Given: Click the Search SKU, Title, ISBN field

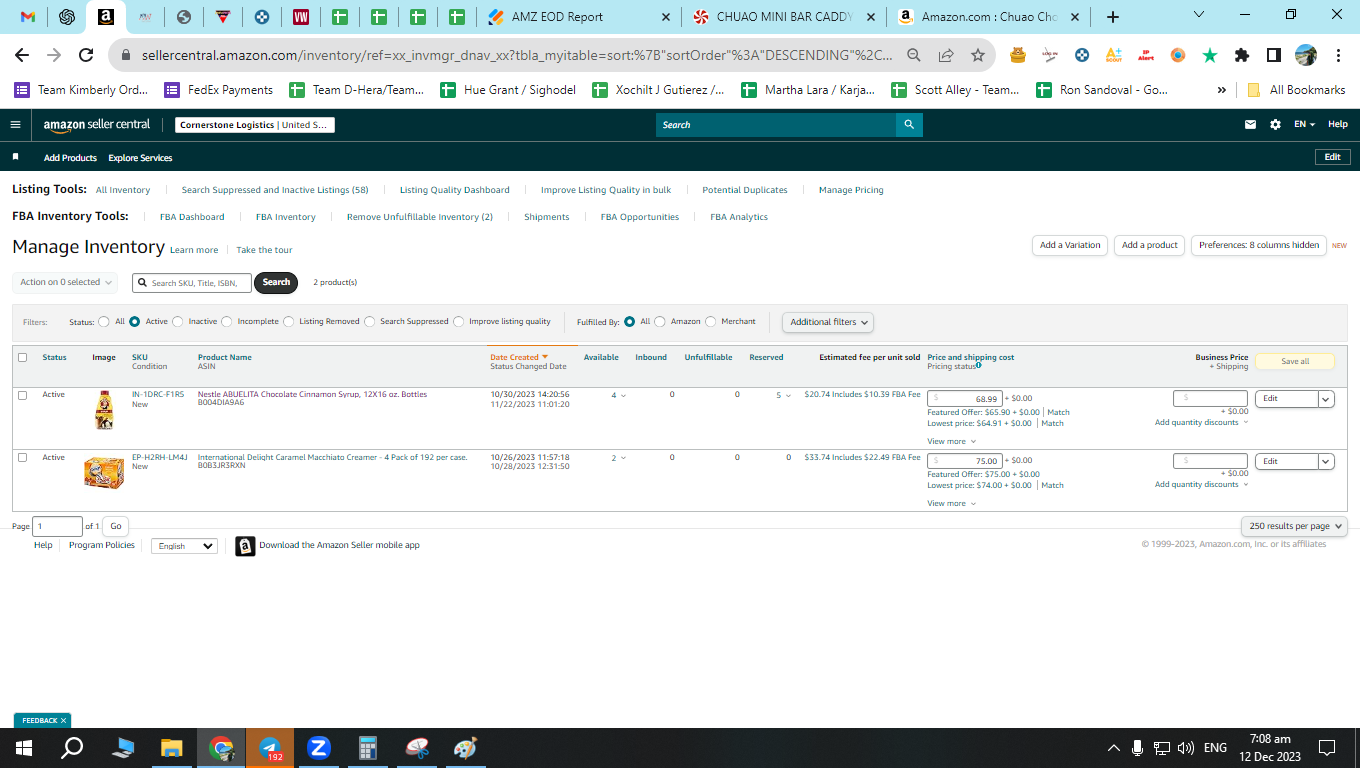Looking at the screenshot, I should pyautogui.click(x=192, y=283).
